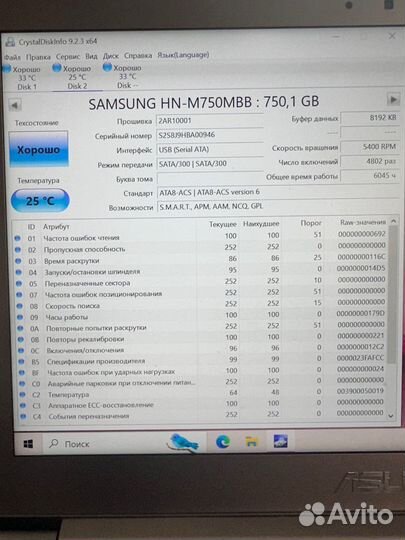Screen dimensions: 405x540
Task: Select row 01 Частота ошибок чтения
Action: (x=200, y=237)
